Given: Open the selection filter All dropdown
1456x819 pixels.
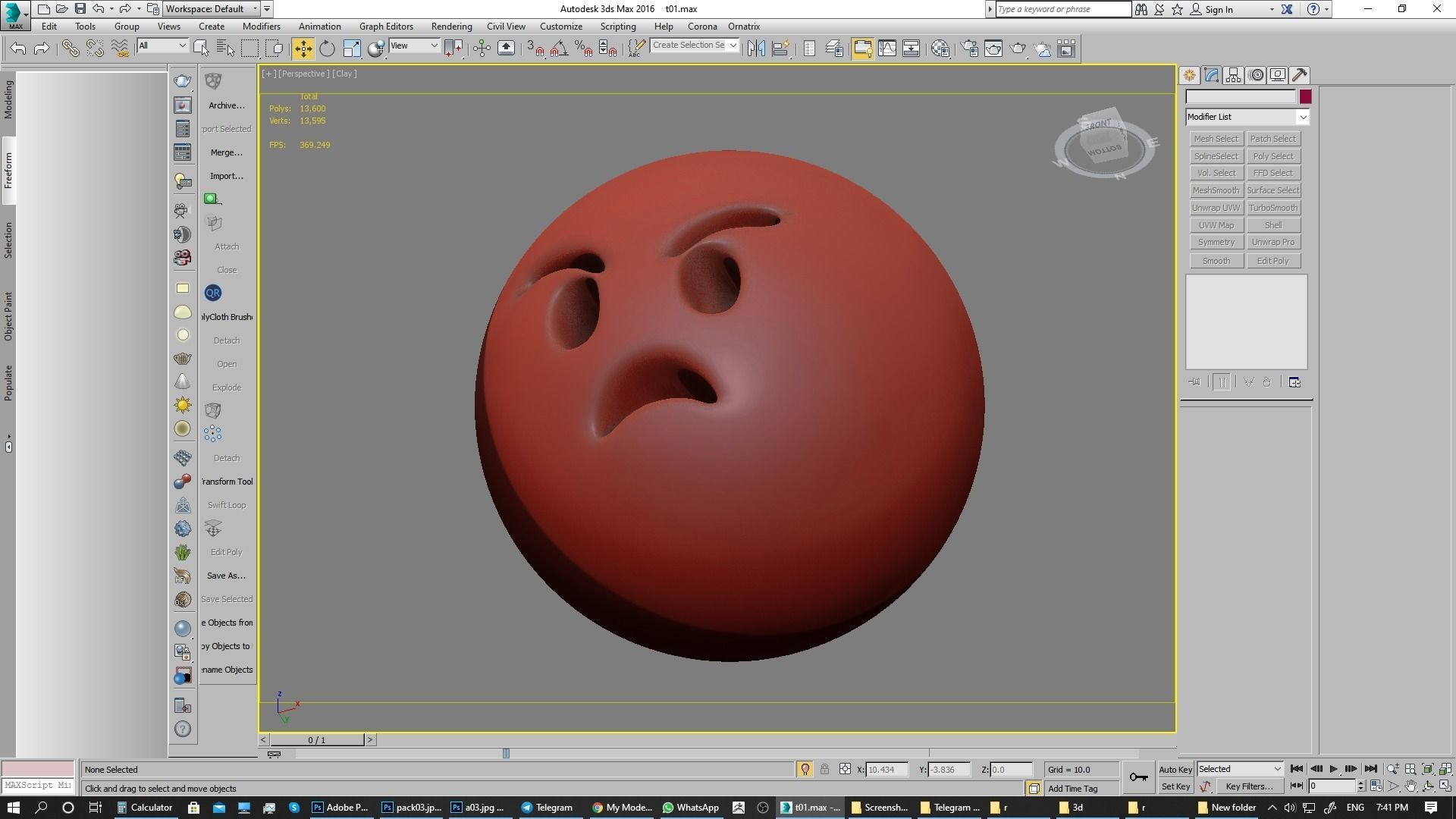Looking at the screenshot, I should pyautogui.click(x=162, y=45).
